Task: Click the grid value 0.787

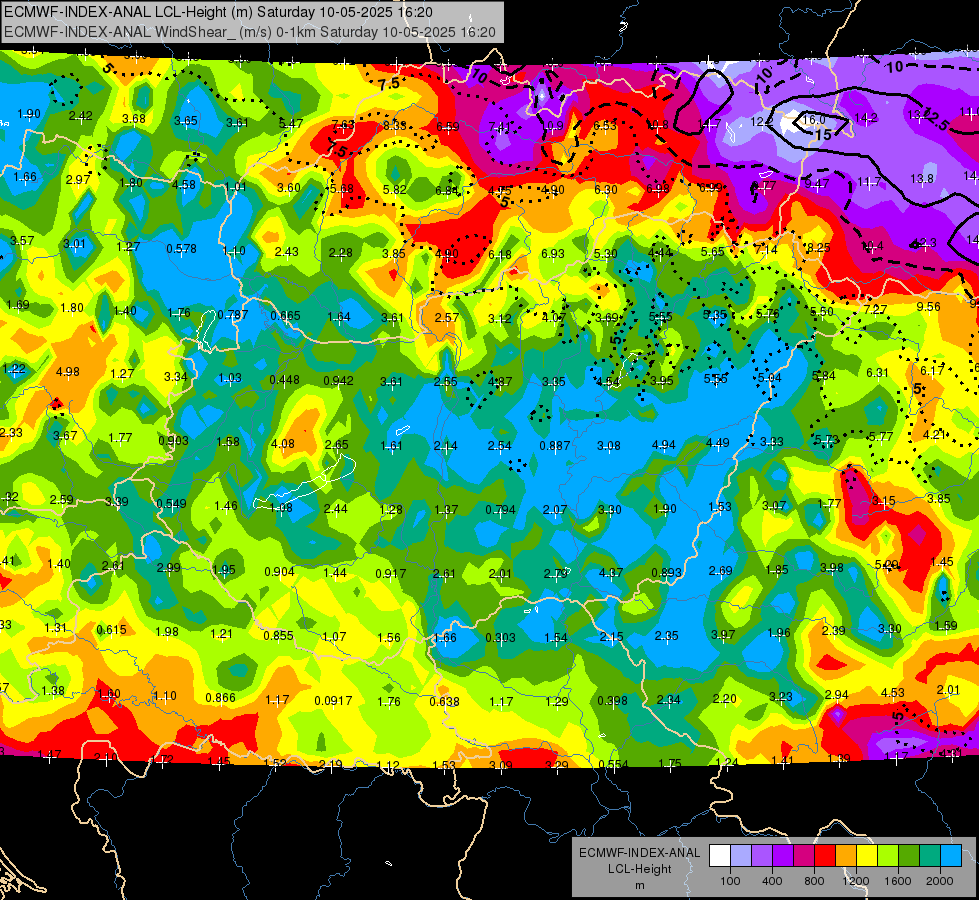Action: point(232,315)
